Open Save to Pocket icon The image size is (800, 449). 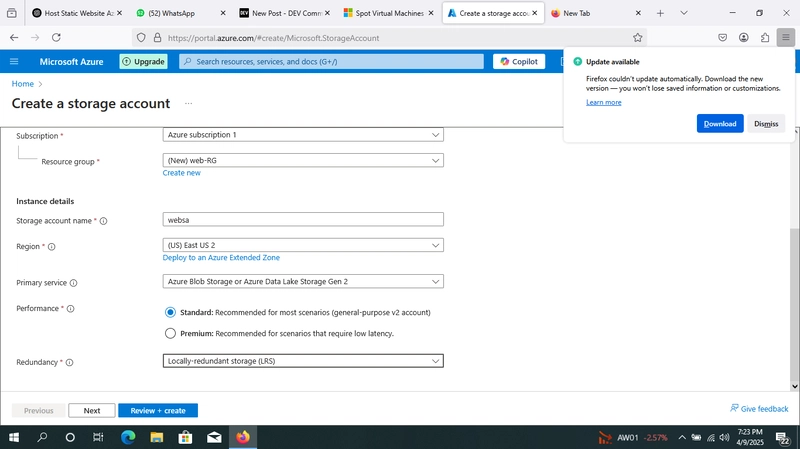722,37
